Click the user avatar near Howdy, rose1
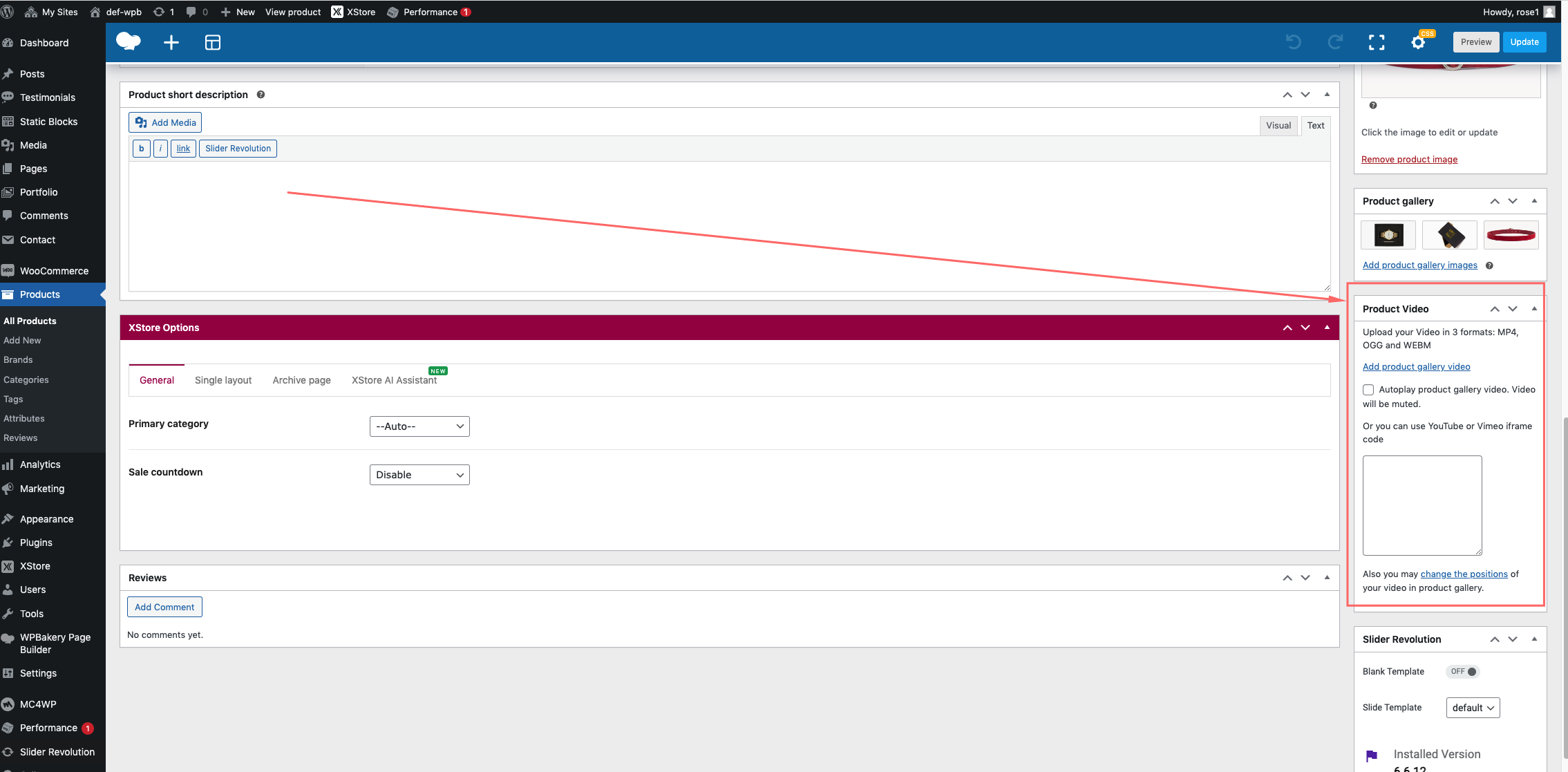1568x772 pixels. click(x=1549, y=12)
